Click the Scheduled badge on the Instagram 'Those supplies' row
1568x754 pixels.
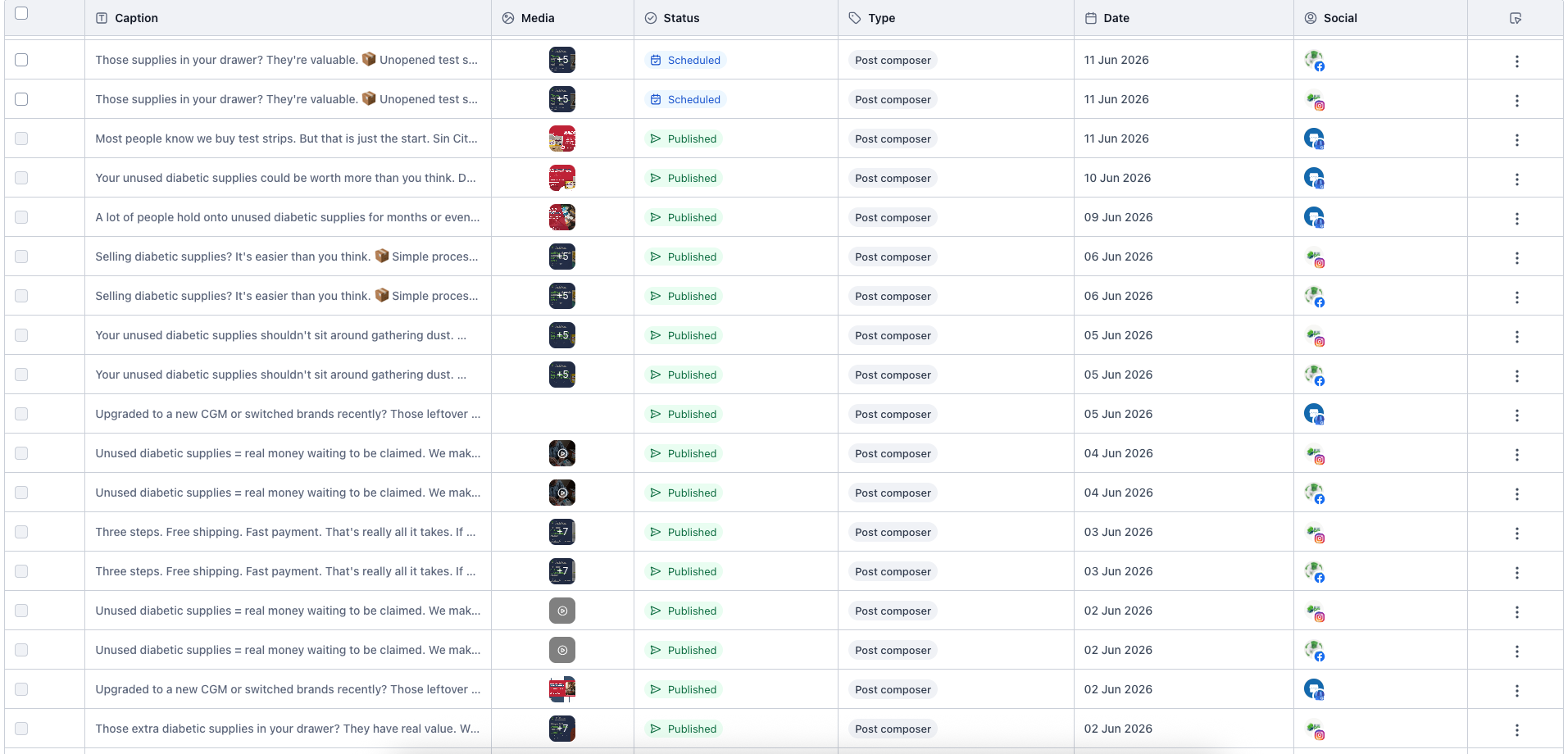coord(685,99)
